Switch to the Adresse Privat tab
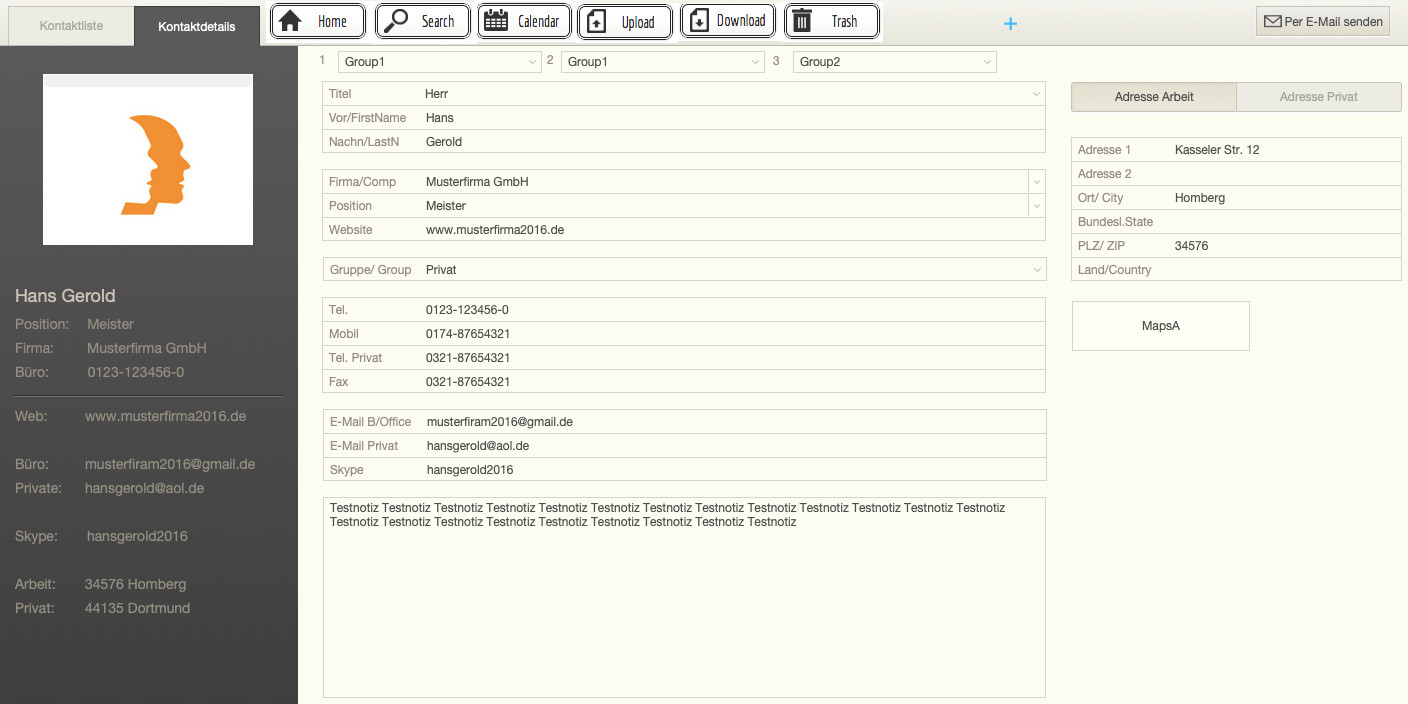1408x704 pixels. tap(1319, 97)
